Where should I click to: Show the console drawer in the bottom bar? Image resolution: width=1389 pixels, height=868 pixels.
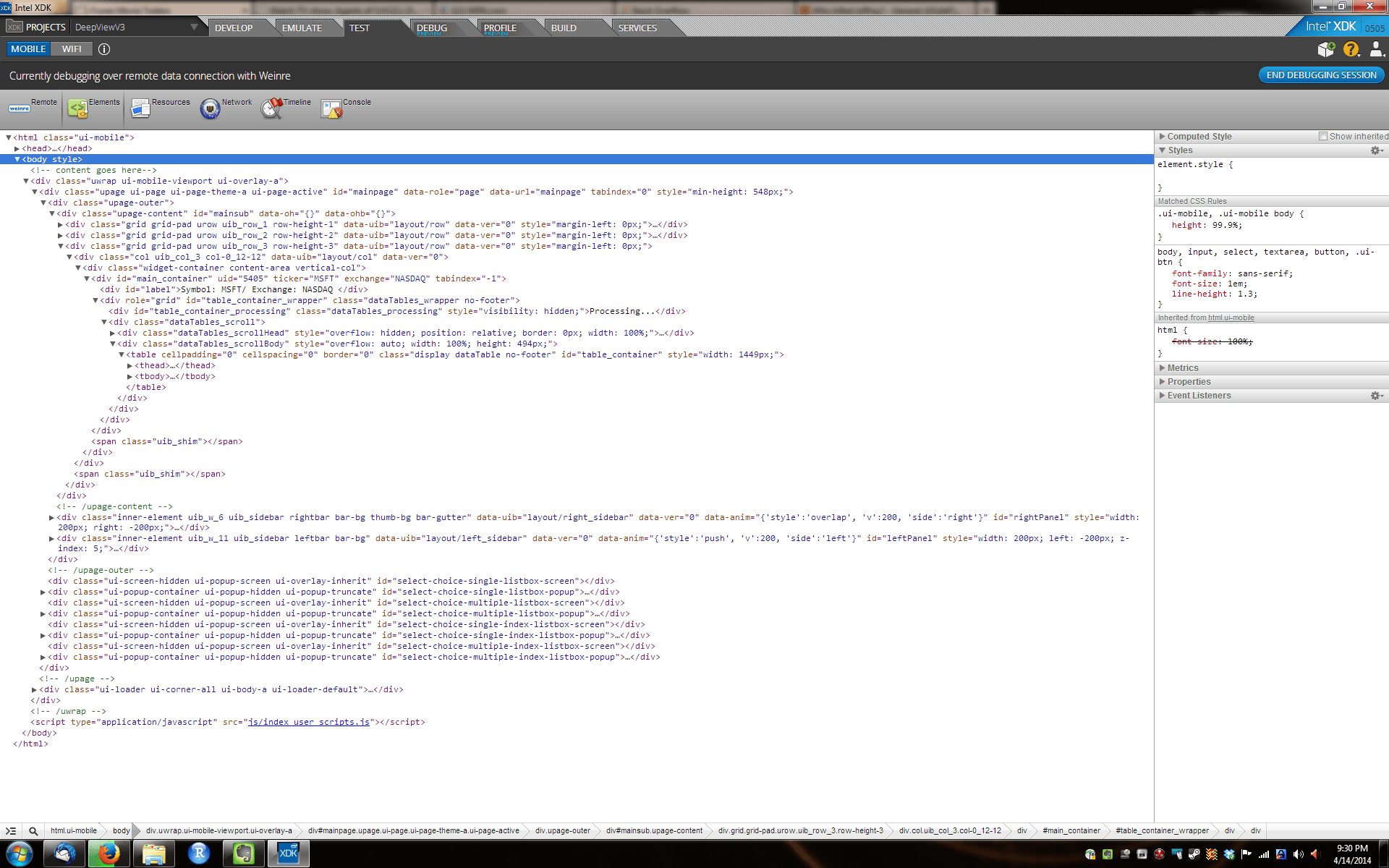11,831
